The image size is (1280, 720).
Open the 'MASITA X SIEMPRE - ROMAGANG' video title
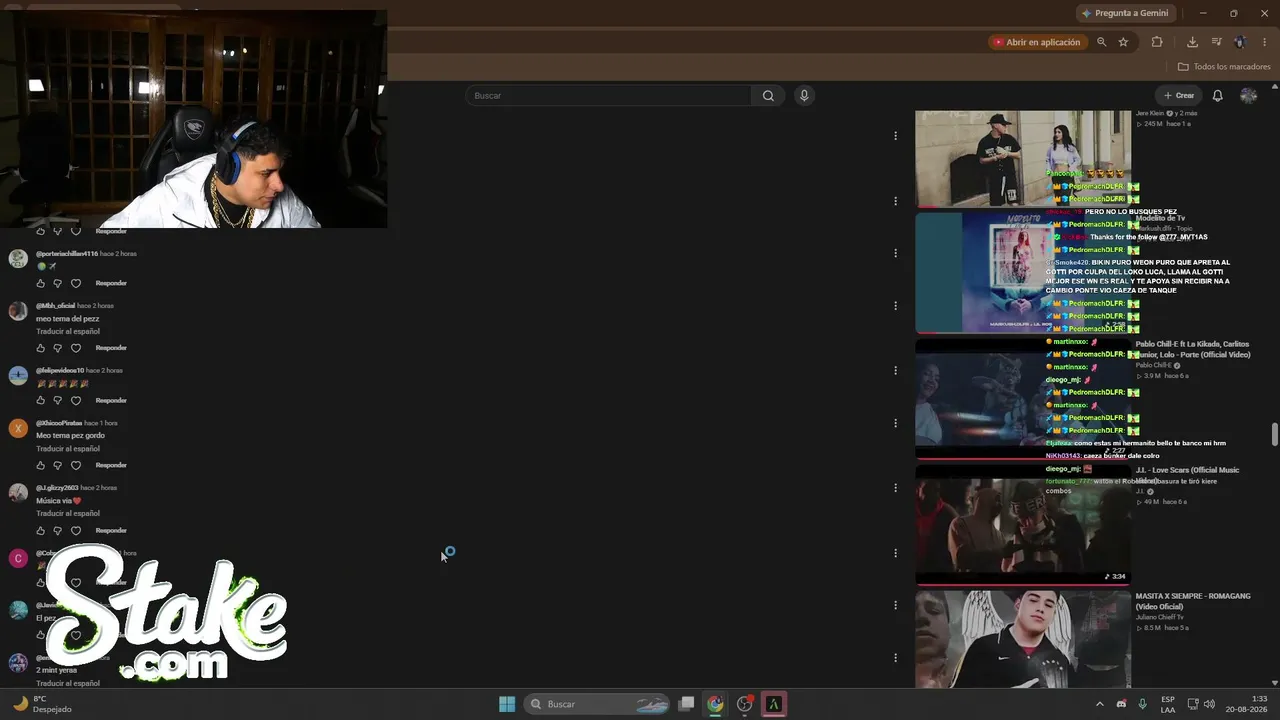point(1193,601)
